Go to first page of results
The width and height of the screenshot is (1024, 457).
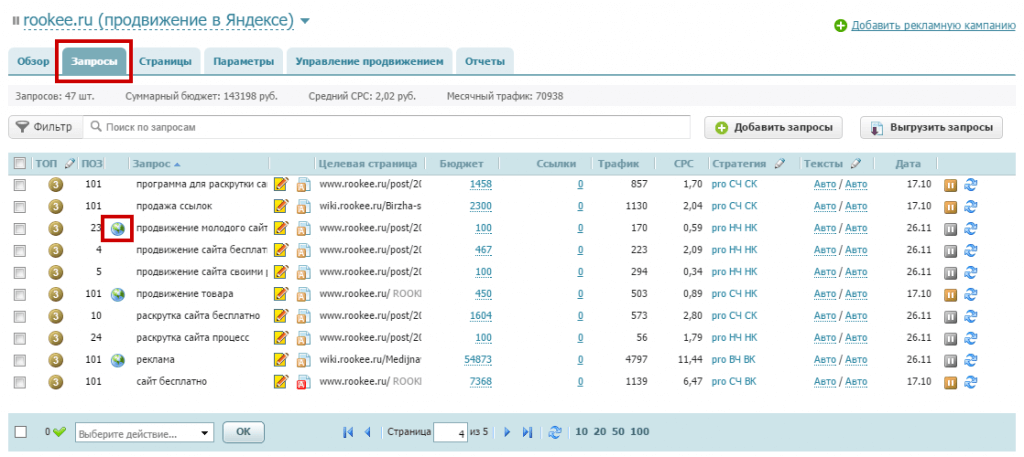tap(348, 432)
